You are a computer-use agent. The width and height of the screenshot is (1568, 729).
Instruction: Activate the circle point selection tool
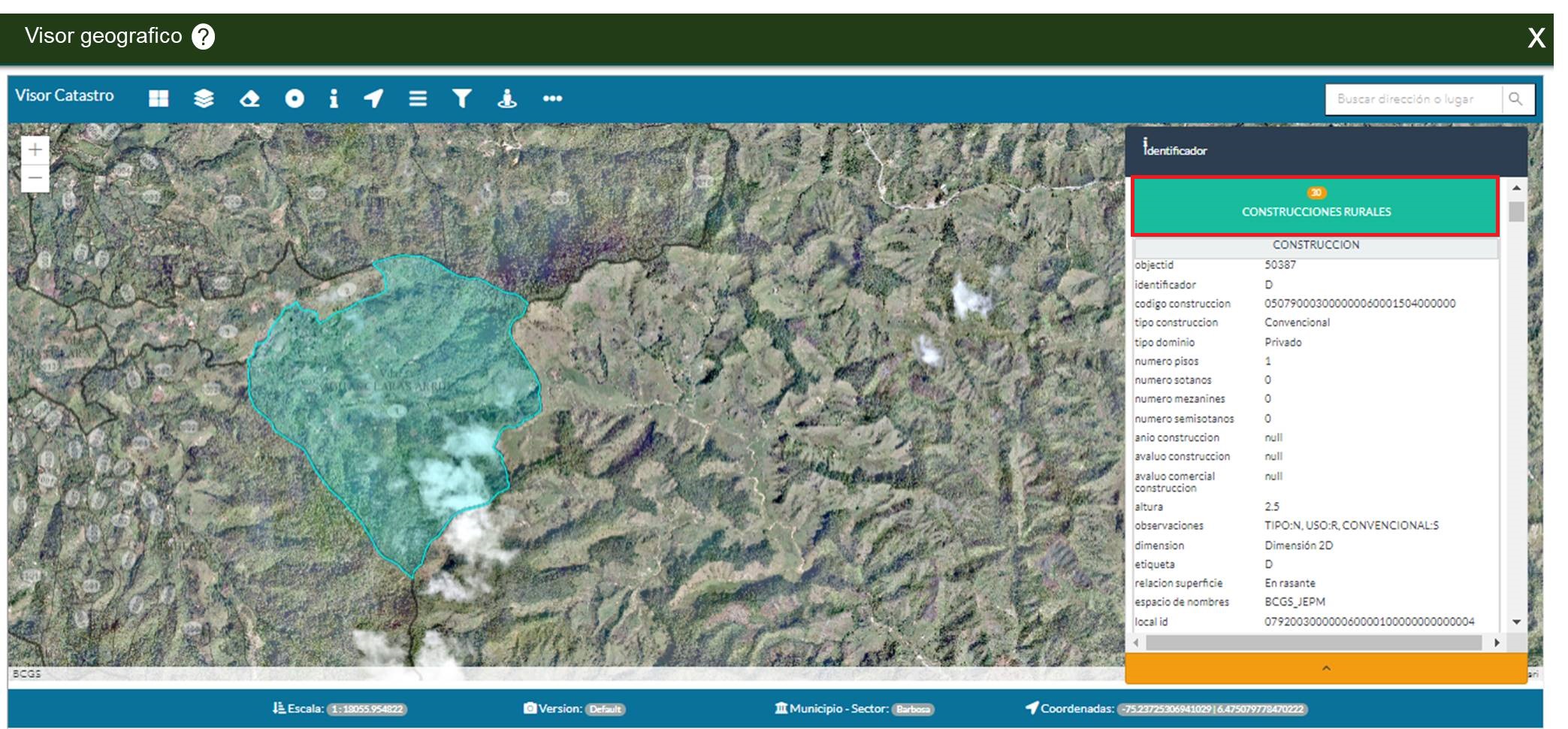[295, 98]
